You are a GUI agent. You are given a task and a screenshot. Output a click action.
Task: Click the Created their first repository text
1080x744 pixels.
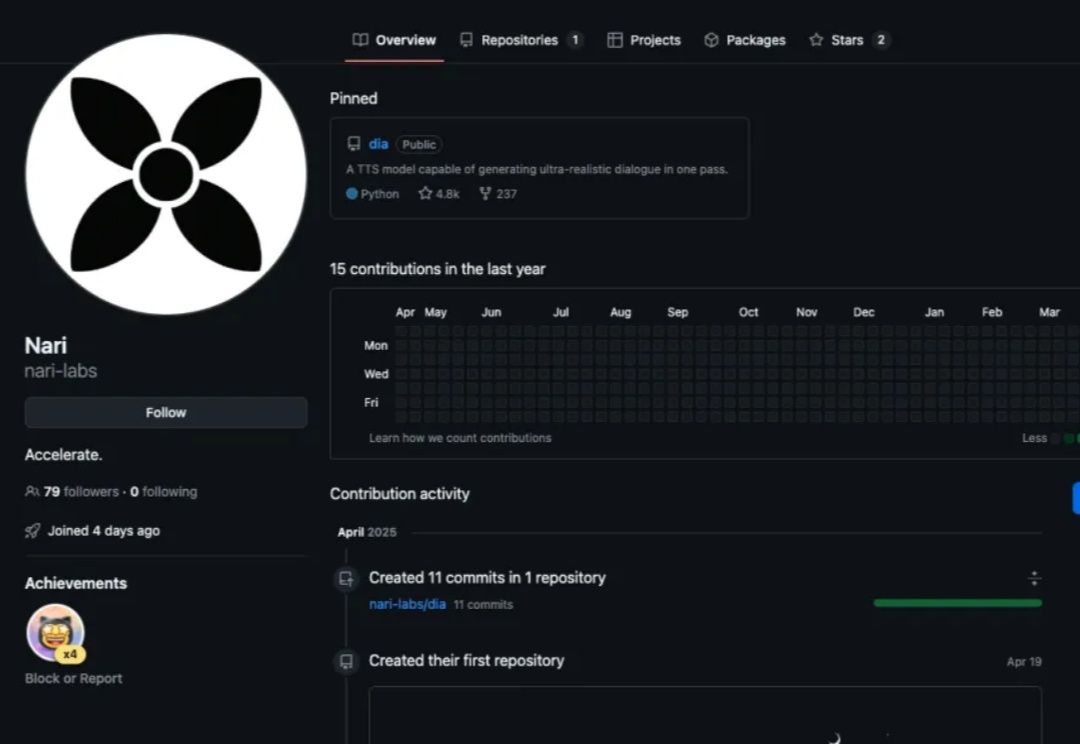pos(466,661)
